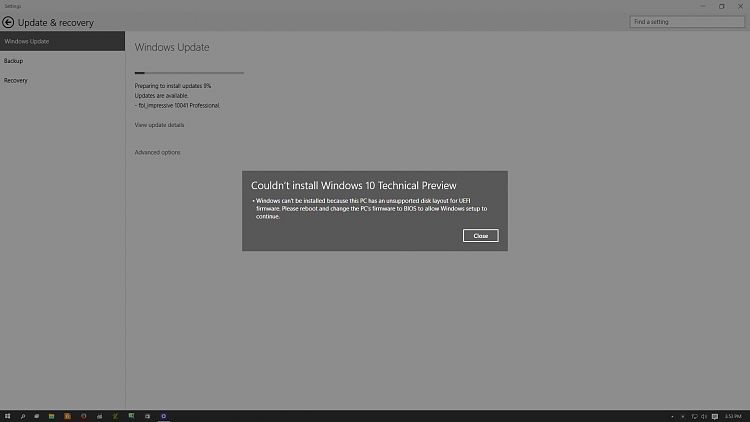This screenshot has height=422, width=750.
Task: Open the Recovery section in the sidebar
Action: tap(62, 80)
